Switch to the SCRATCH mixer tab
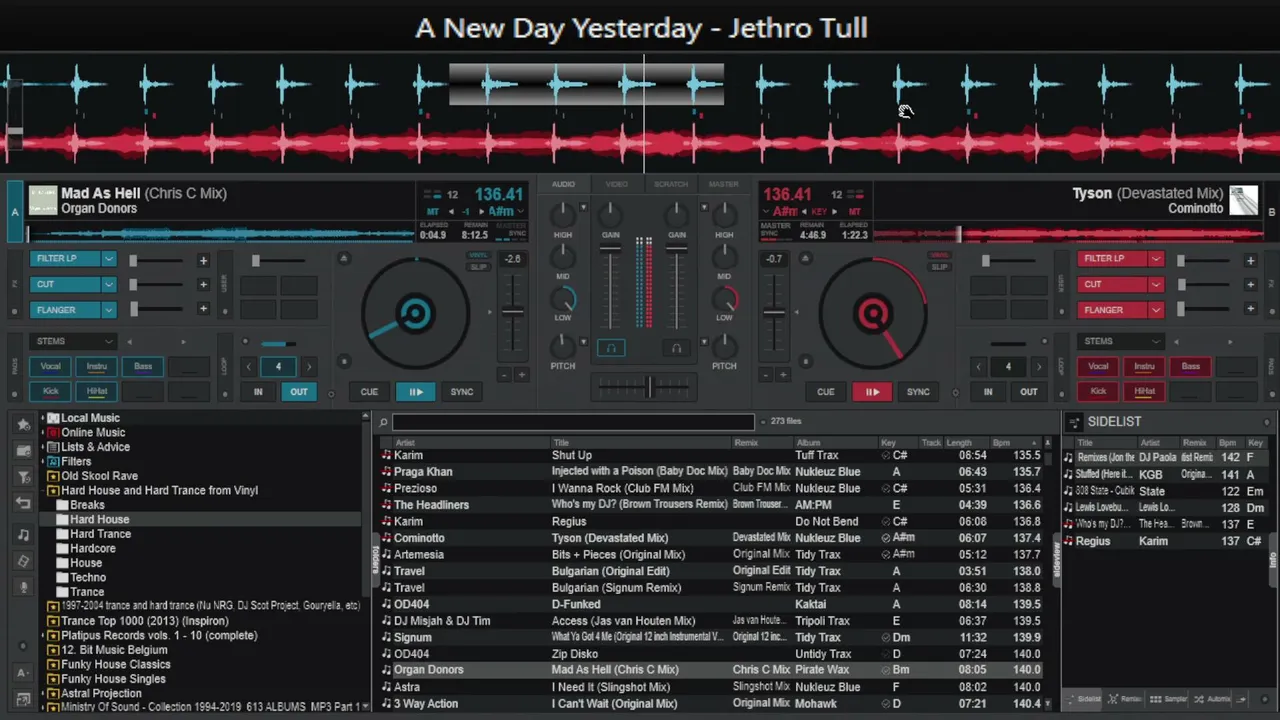This screenshot has height=720, width=1280. pyautogui.click(x=671, y=184)
